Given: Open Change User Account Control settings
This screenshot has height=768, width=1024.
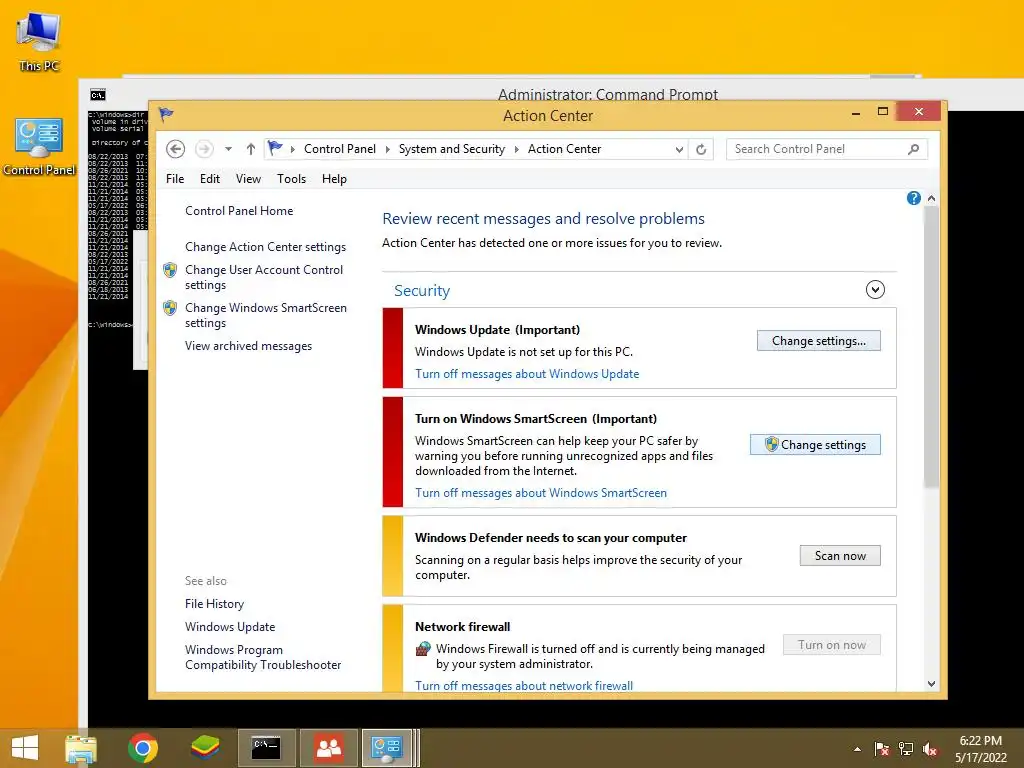Looking at the screenshot, I should (264, 277).
